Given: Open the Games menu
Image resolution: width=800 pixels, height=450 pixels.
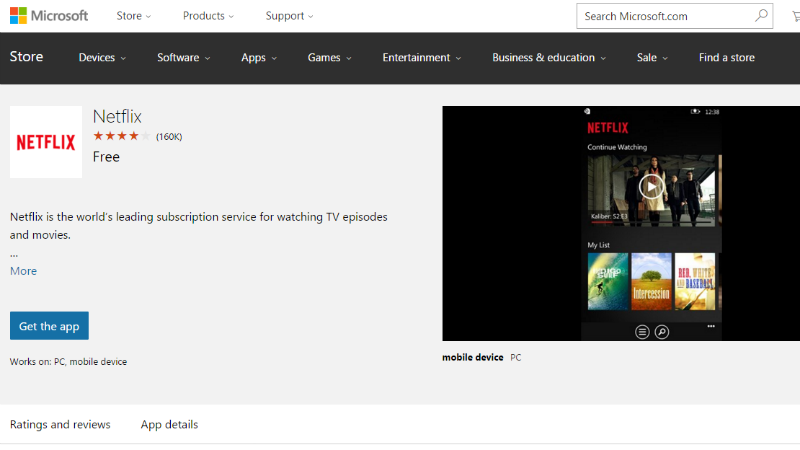Looking at the screenshot, I should 330,58.
